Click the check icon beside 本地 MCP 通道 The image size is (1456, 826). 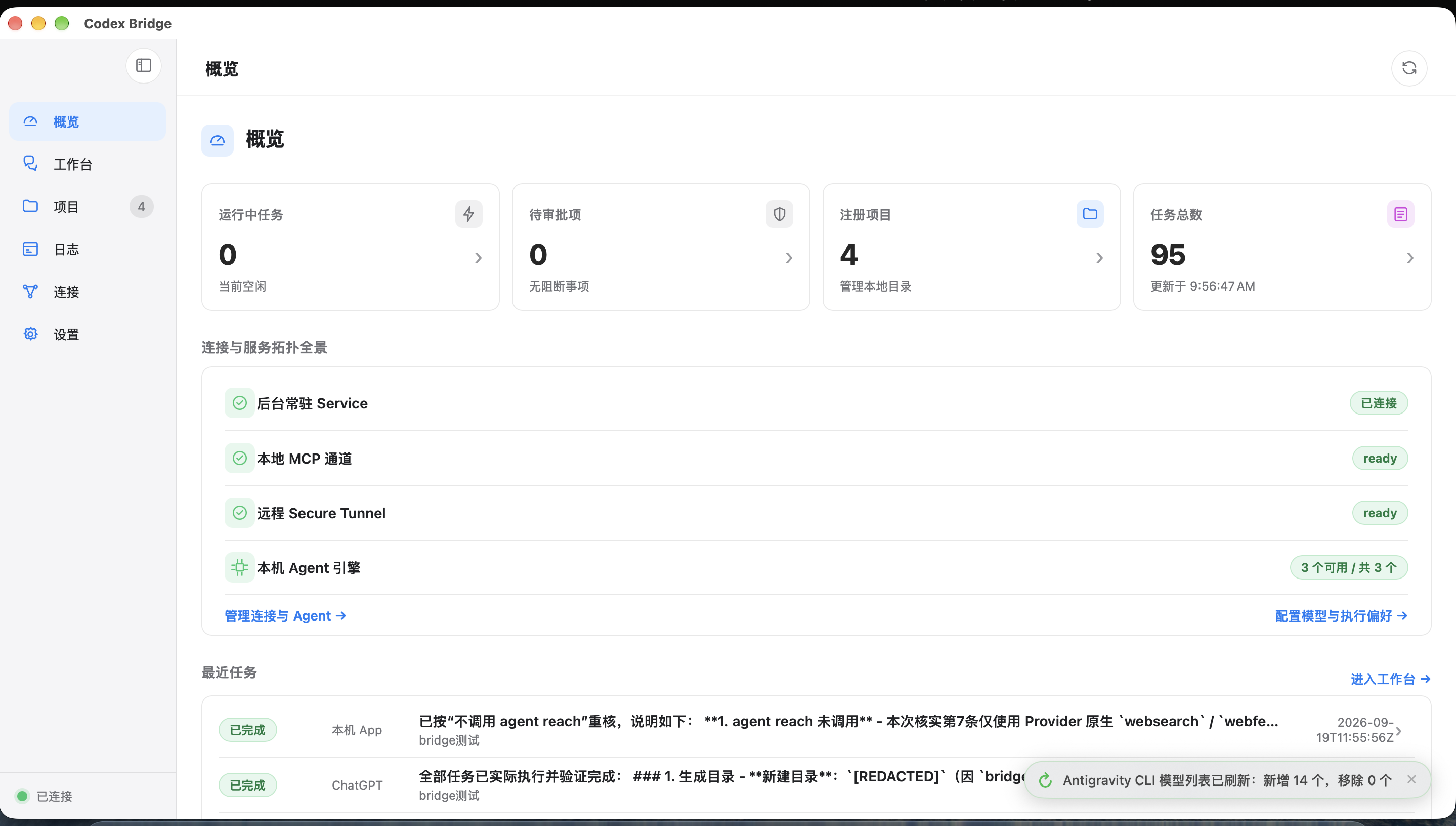(239, 458)
